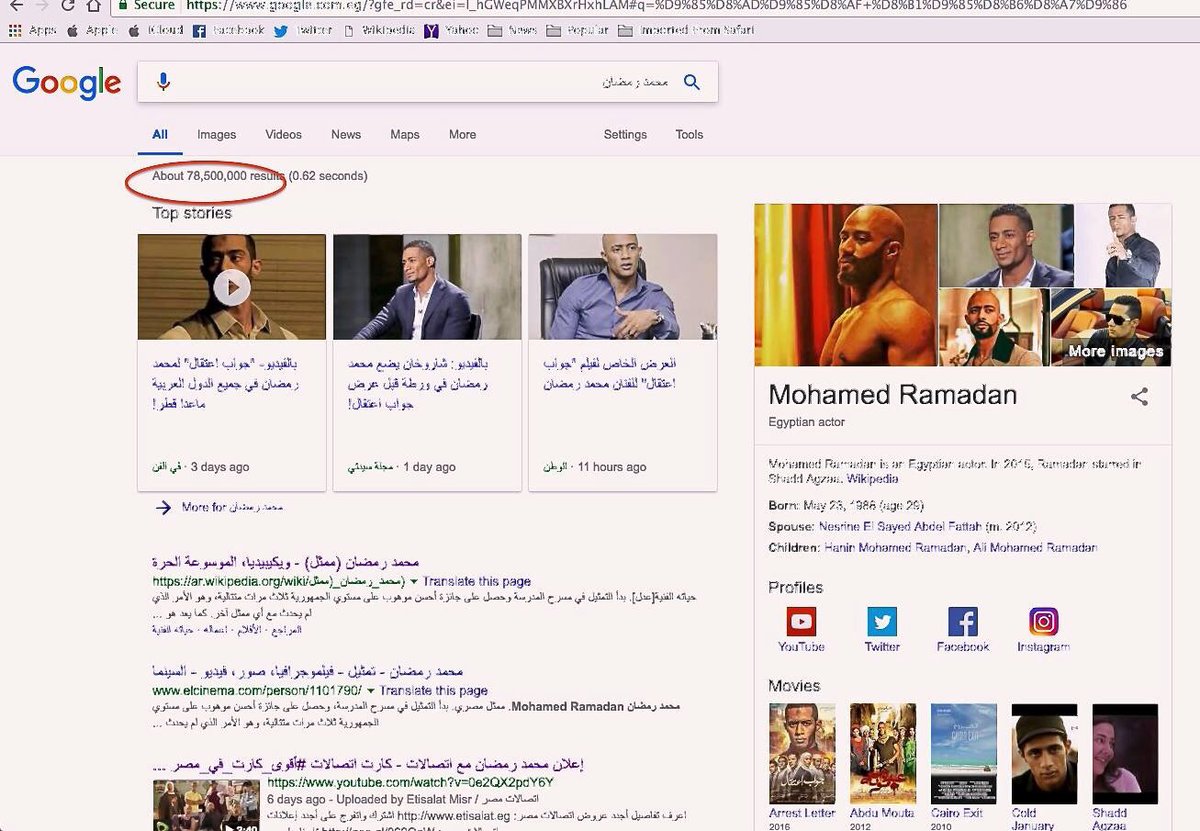This screenshot has width=1200, height=831.
Task: Open the YouTube profile icon
Action: pyautogui.click(x=801, y=622)
